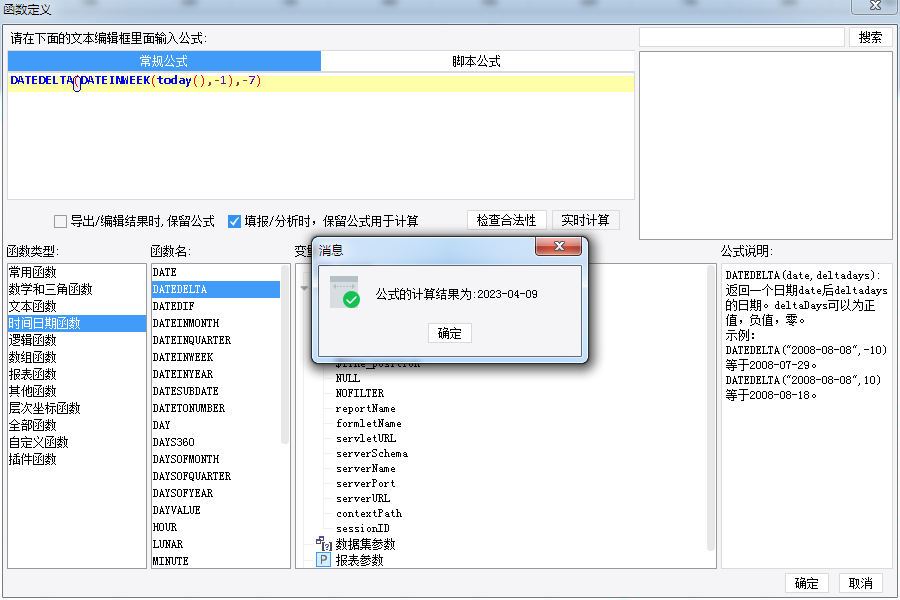Select DAYSOFQUARTER function
Image resolution: width=900 pixels, height=600 pixels.
coord(216,476)
